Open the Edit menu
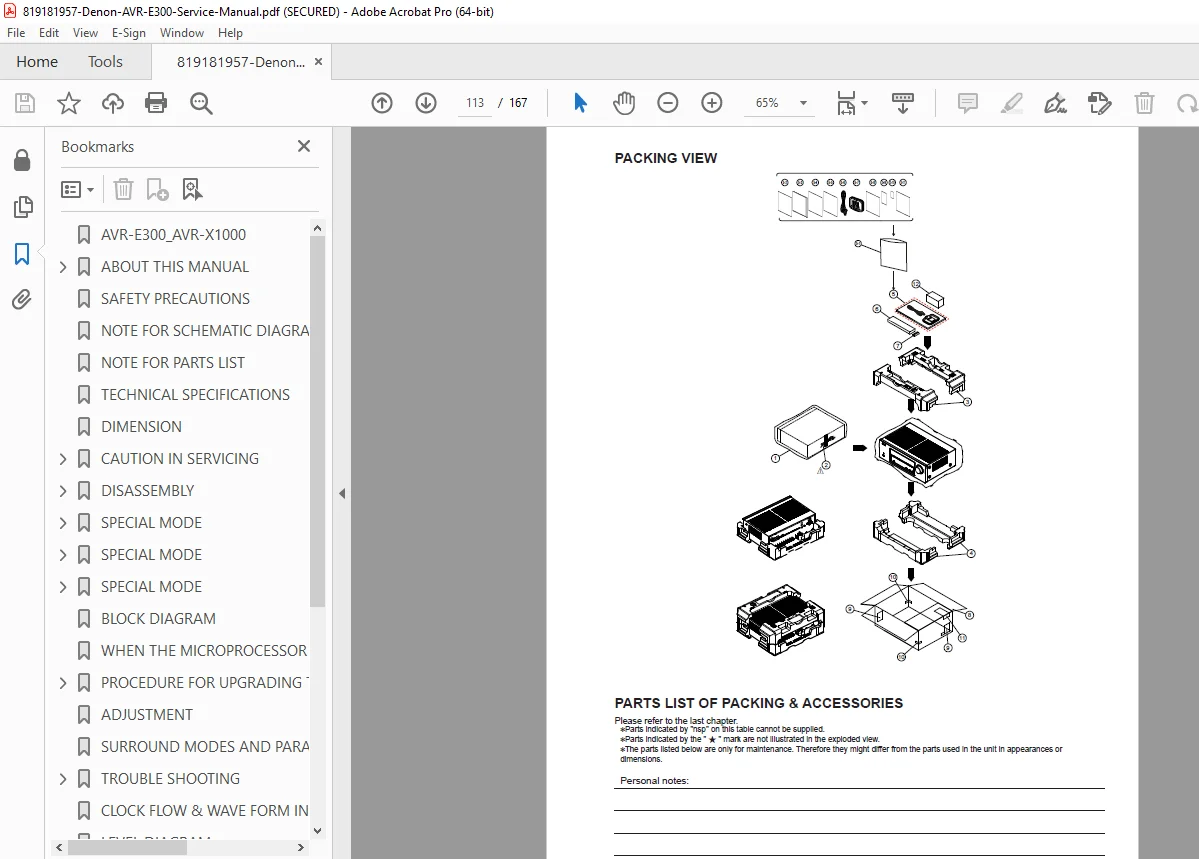 (x=49, y=33)
